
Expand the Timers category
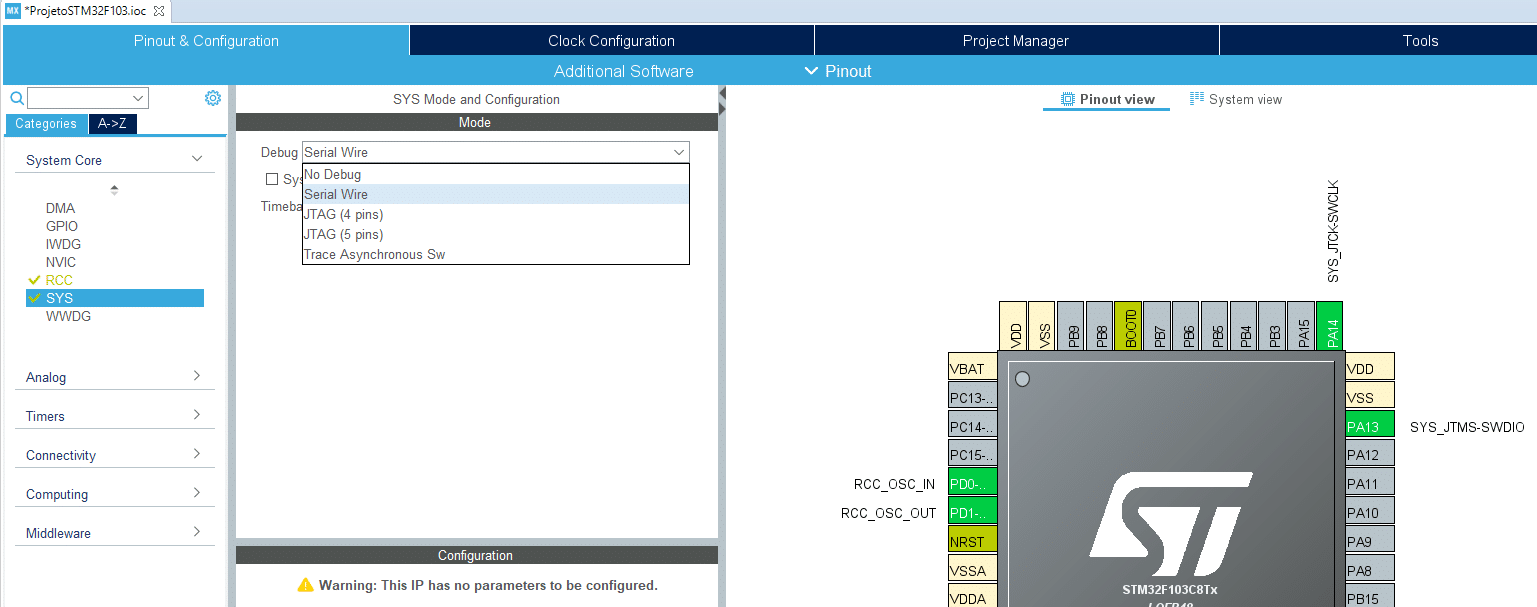coord(197,415)
